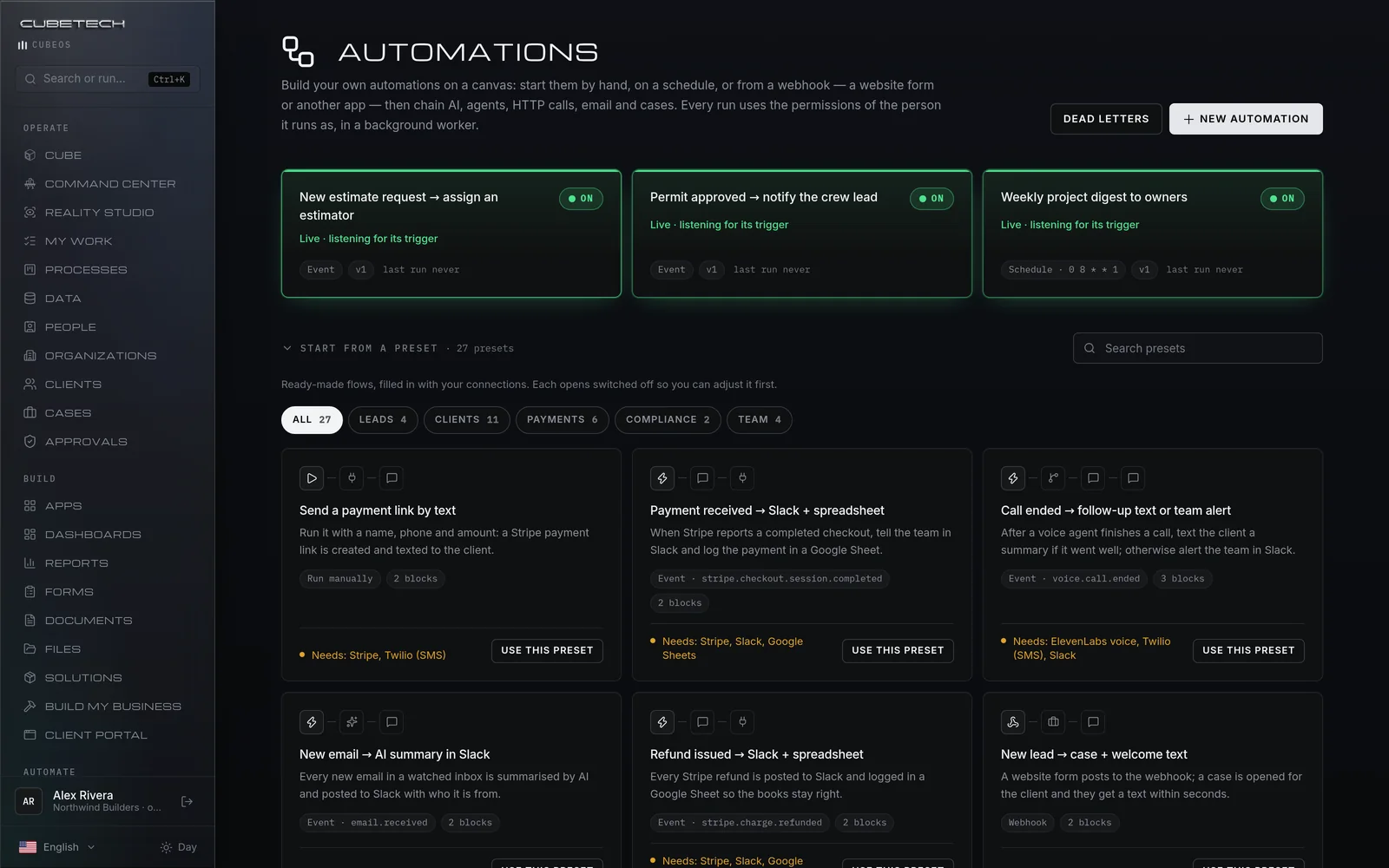
Task: Collapse the Start From a Preset section
Action: tap(287, 348)
